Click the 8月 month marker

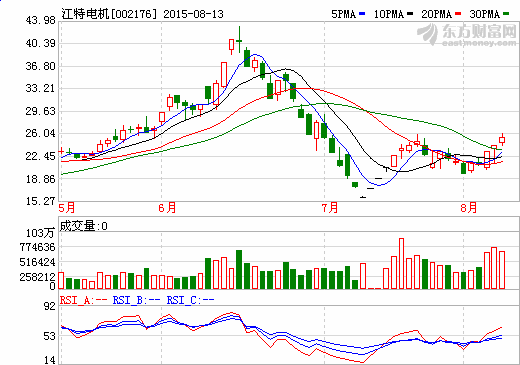(x=469, y=208)
